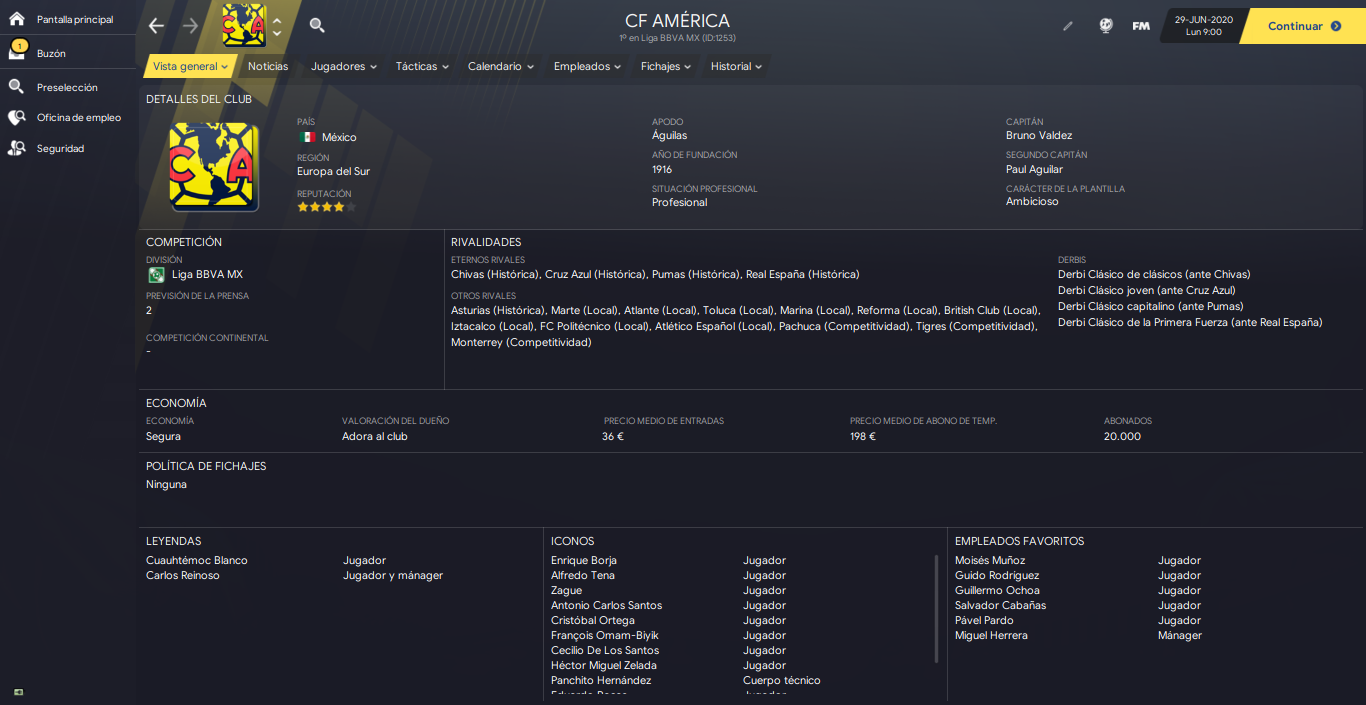Open the Chivas (Histórica) rival link

(495, 274)
